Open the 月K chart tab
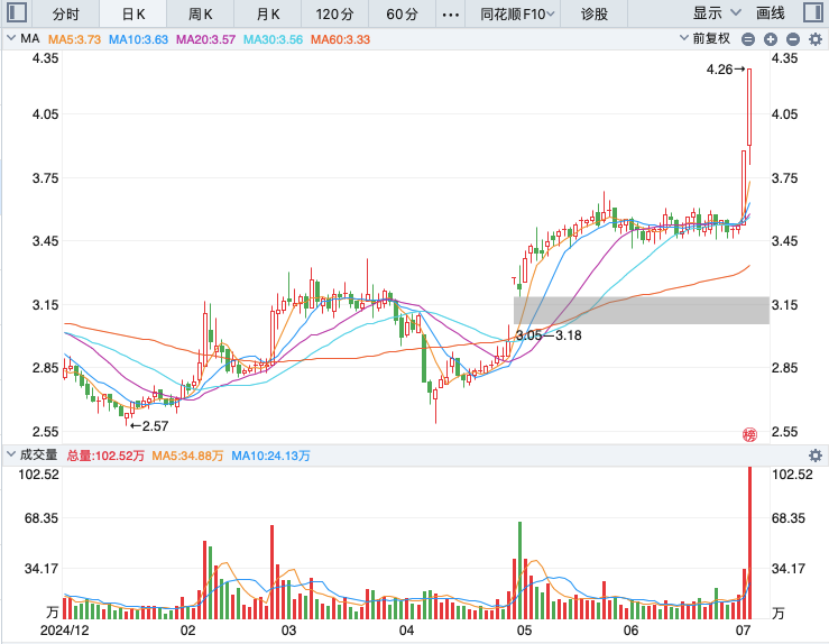Viewport: 830px width, 644px height. click(268, 14)
